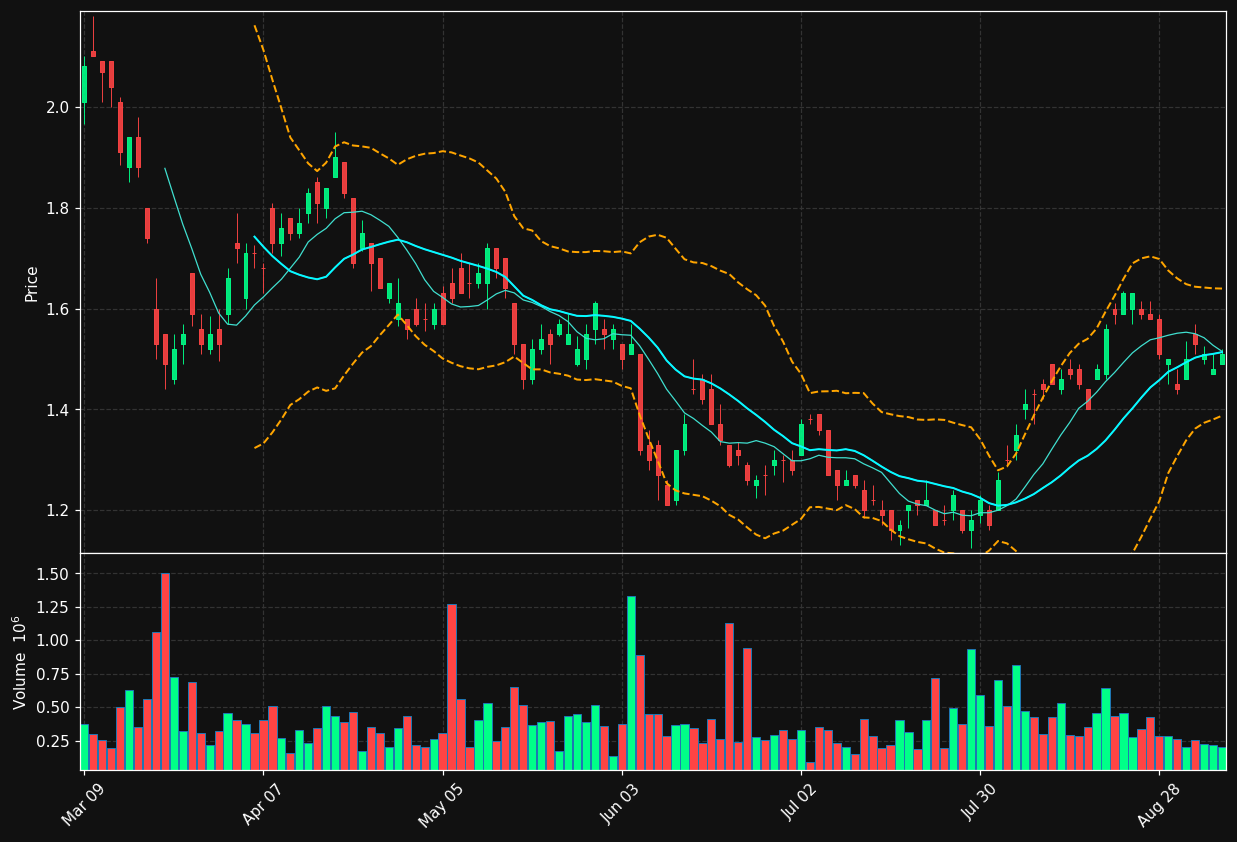The height and width of the screenshot is (842, 1237).
Task: Click the 'Volume 10^6' y-axis title
Action: [20, 662]
